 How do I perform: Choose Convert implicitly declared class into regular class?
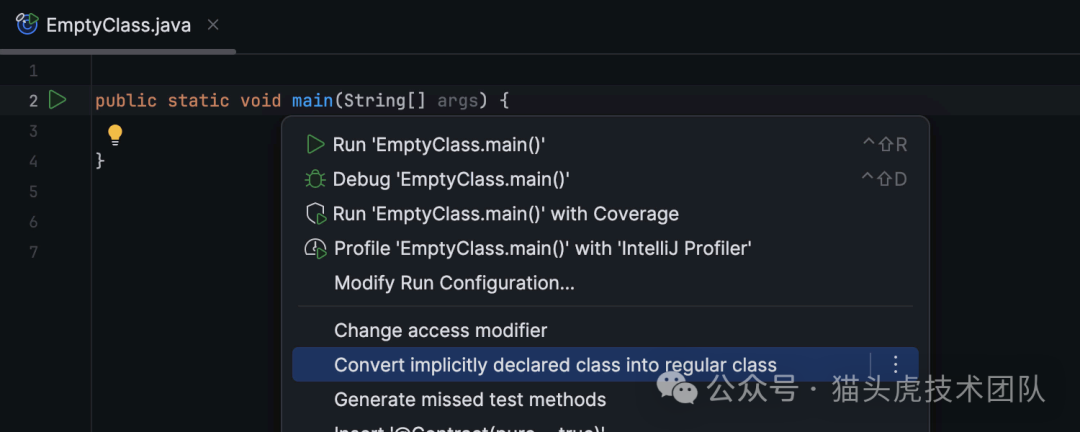pyautogui.click(x=555, y=365)
